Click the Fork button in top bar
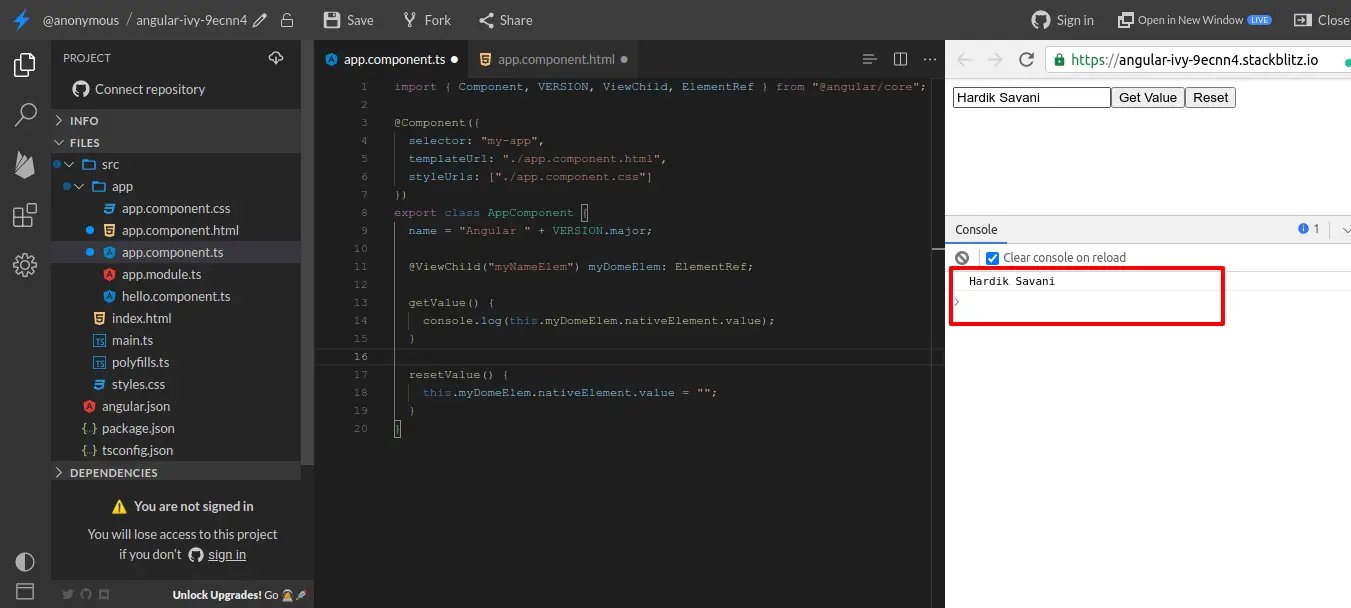Screen dimensions: 1351x608 (427, 20)
